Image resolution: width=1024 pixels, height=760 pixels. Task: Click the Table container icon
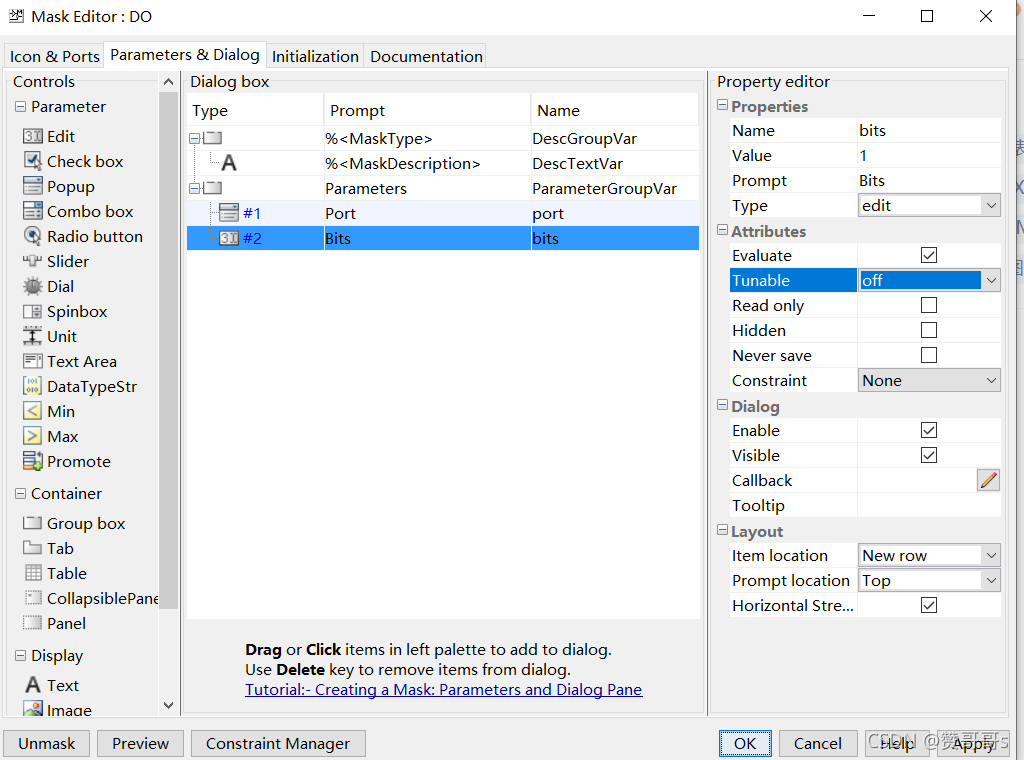(33, 573)
